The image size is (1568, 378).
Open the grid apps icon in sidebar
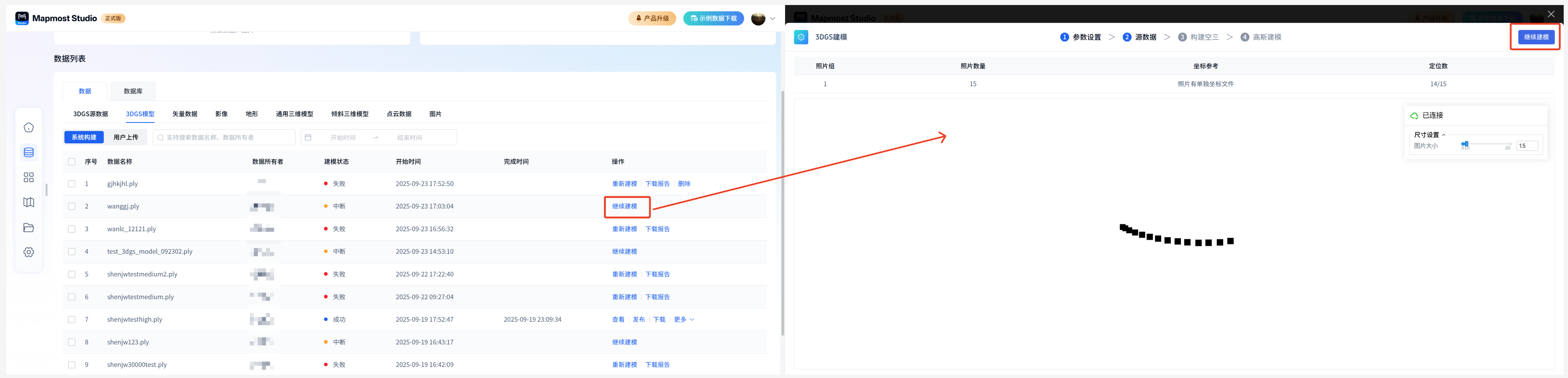(29, 177)
